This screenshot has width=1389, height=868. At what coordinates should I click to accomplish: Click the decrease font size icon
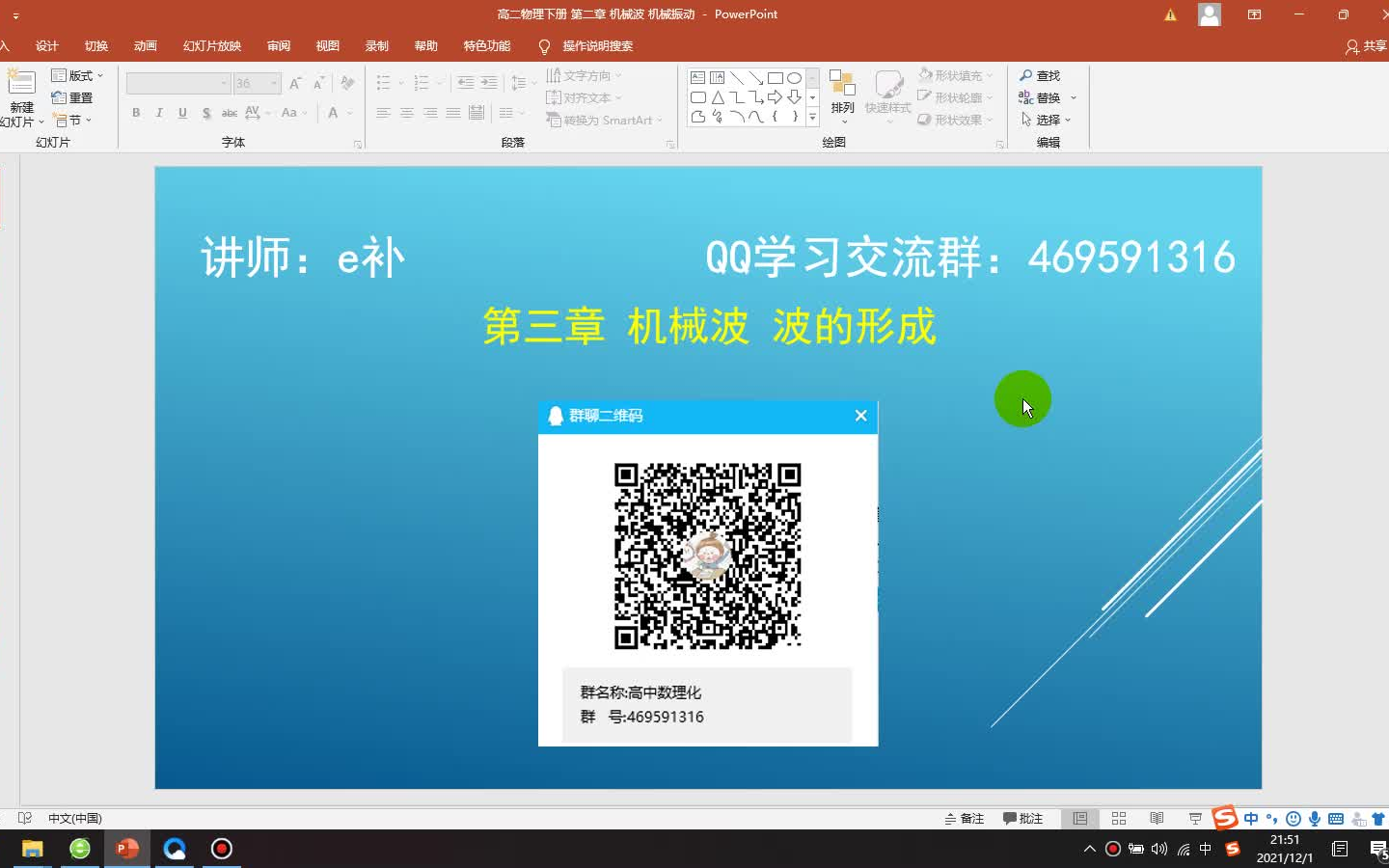[x=318, y=84]
